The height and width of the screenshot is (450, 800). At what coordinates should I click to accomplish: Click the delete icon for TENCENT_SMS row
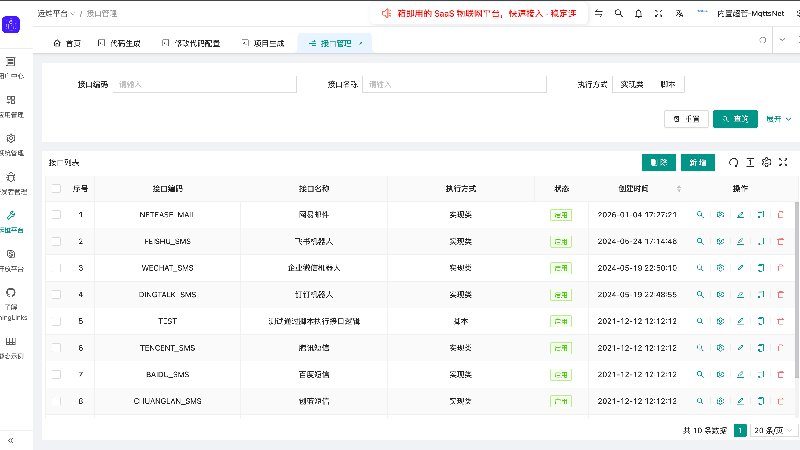coord(780,348)
